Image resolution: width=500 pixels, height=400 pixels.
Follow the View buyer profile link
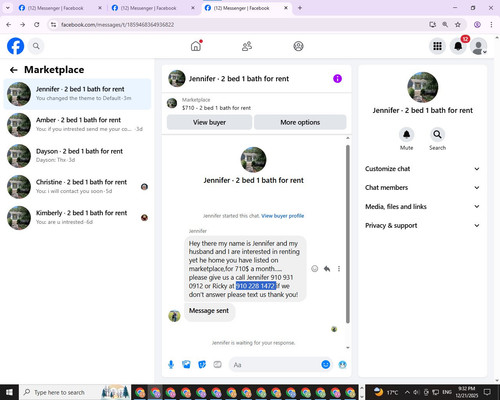pyautogui.click(x=283, y=216)
